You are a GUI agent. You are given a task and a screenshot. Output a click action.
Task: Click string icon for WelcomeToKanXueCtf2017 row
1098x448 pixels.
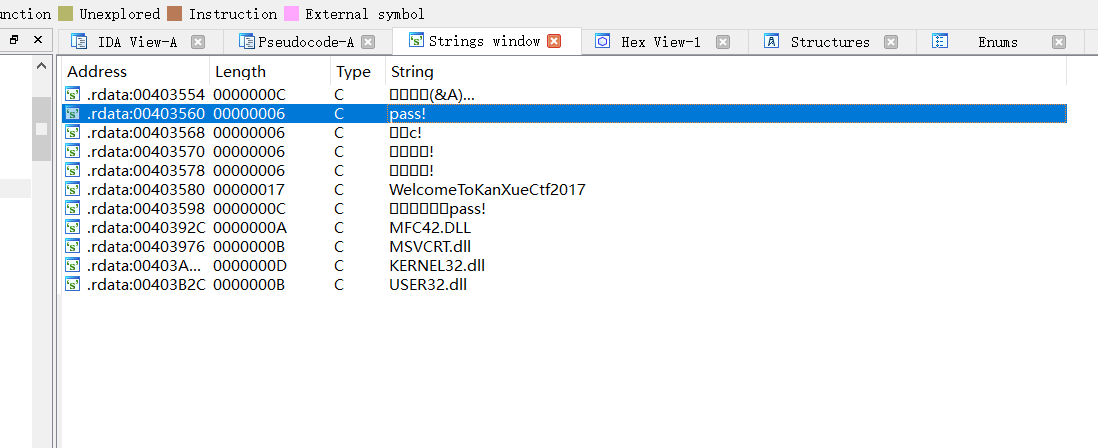tap(73, 189)
